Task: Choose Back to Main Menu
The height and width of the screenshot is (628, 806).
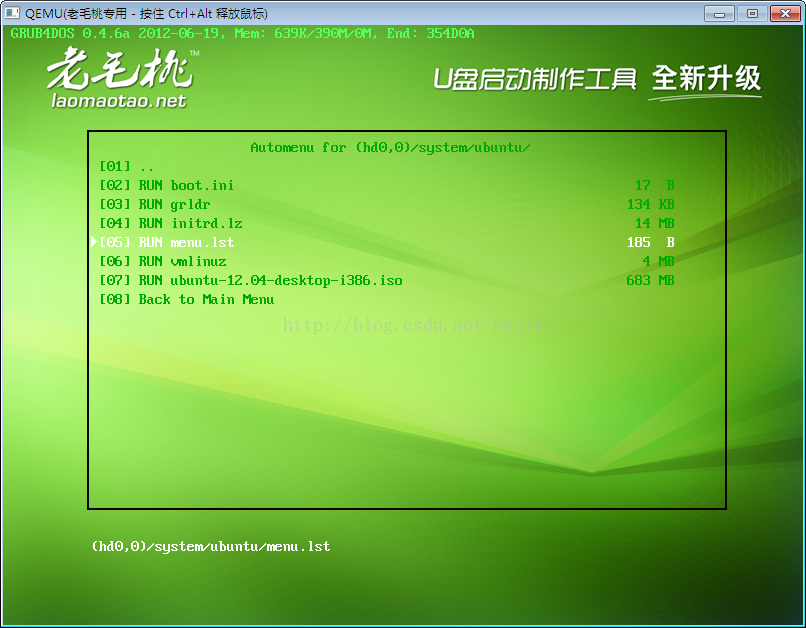Action: tap(187, 300)
